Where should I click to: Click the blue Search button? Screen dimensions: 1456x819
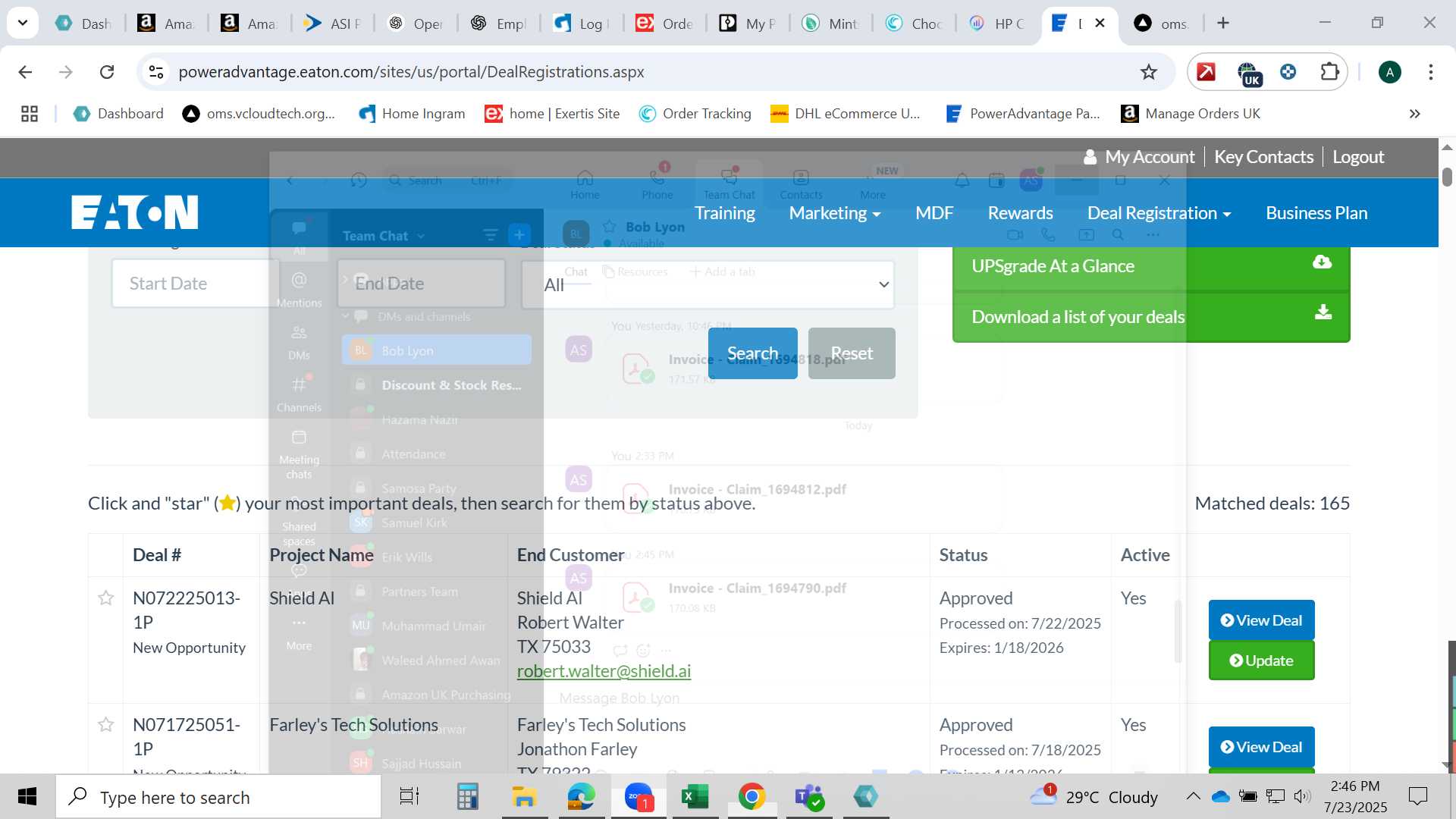click(752, 353)
